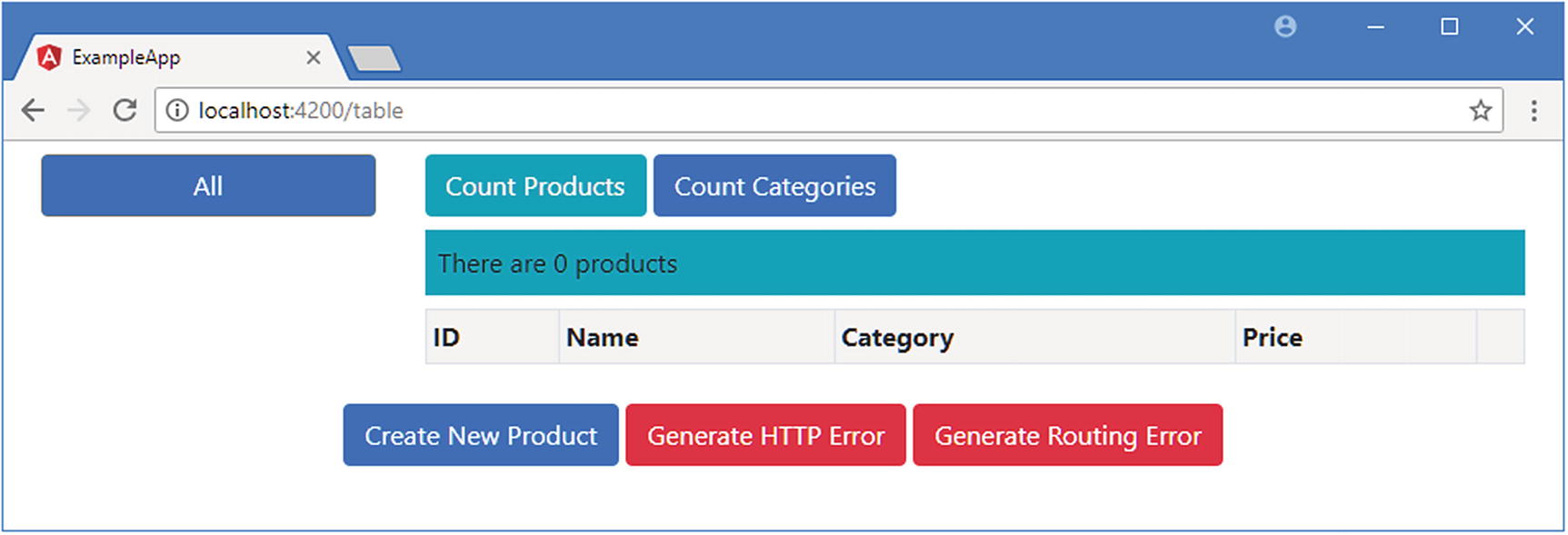Viewport: 1568px width, 535px height.
Task: Trigger the Generate HTTP Error button
Action: (x=765, y=436)
